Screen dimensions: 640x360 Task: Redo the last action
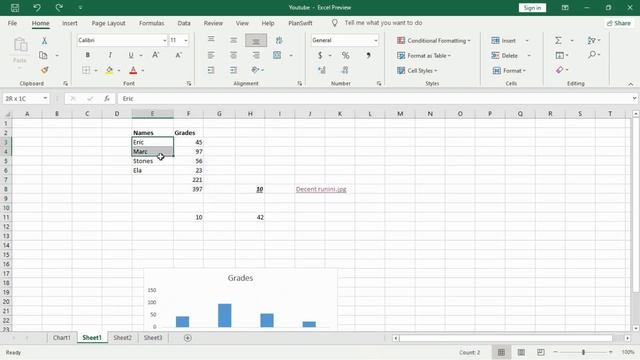tap(59, 8)
